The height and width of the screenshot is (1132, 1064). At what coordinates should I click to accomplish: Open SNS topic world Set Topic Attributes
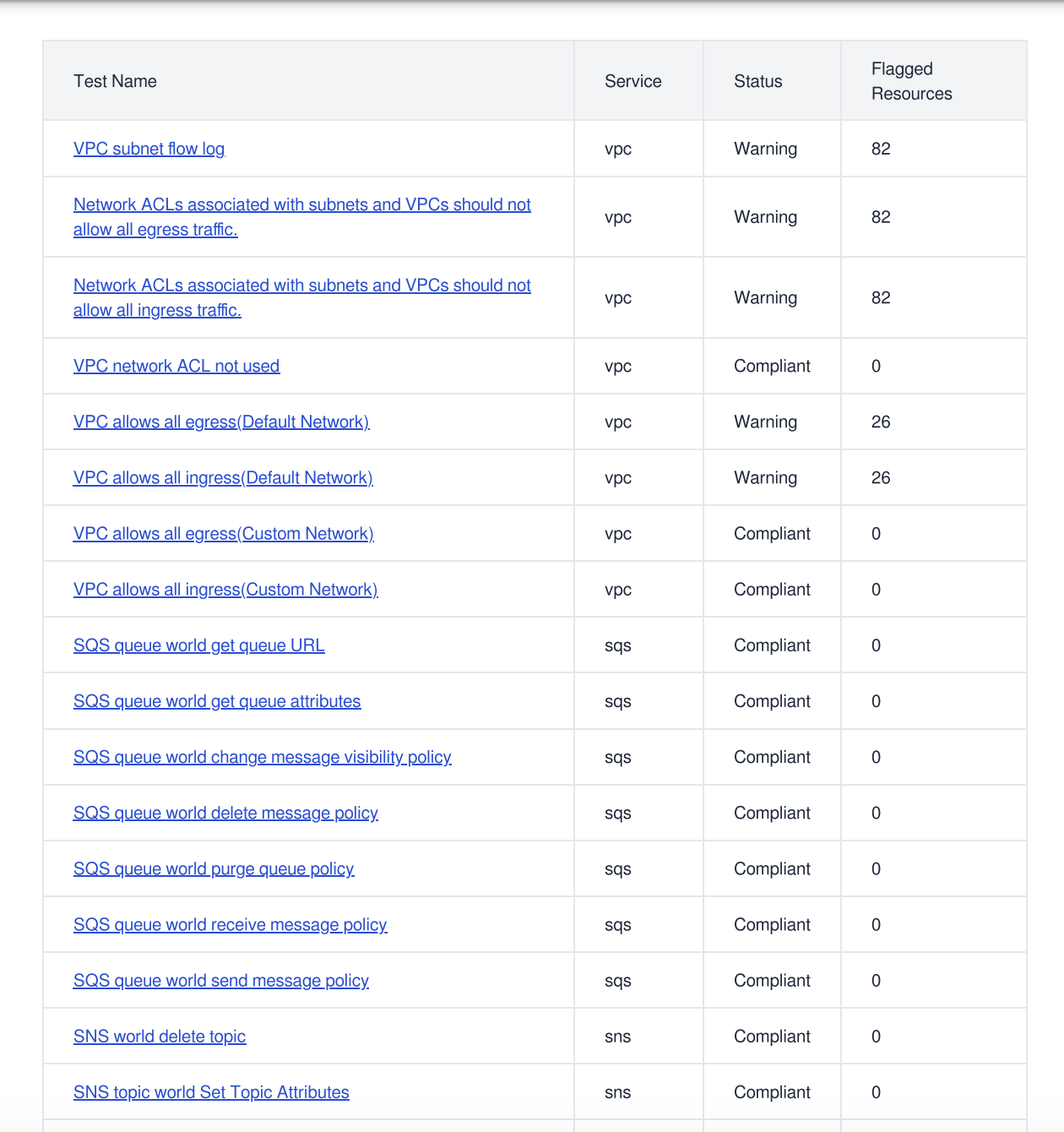click(x=211, y=1091)
